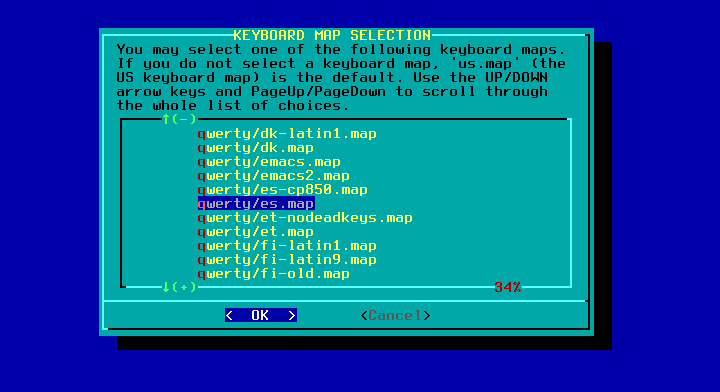
Task: Select qwerty/fi-latin9.map entry
Action: click(287, 260)
